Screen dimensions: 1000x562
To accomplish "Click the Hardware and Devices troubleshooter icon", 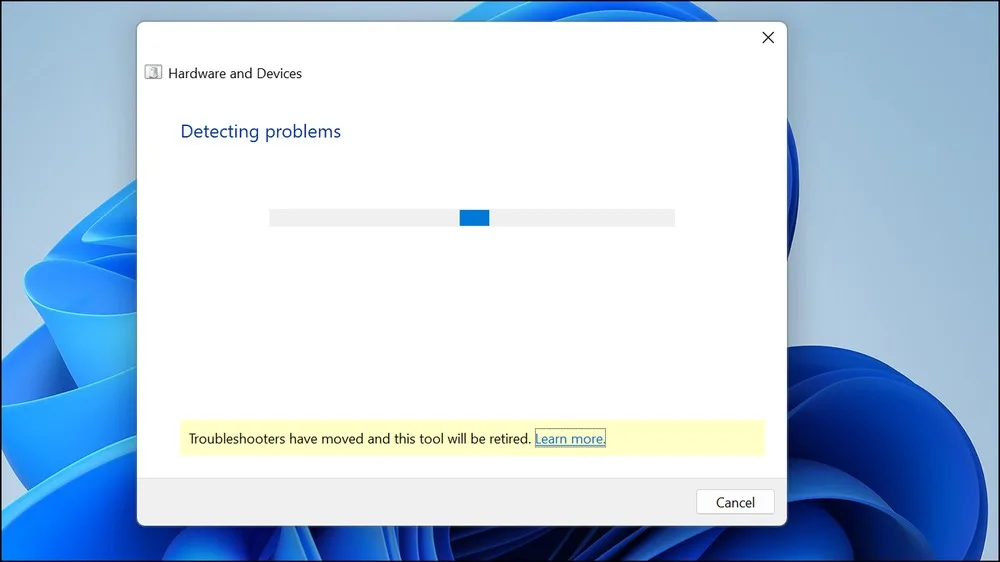I will pyautogui.click(x=153, y=72).
